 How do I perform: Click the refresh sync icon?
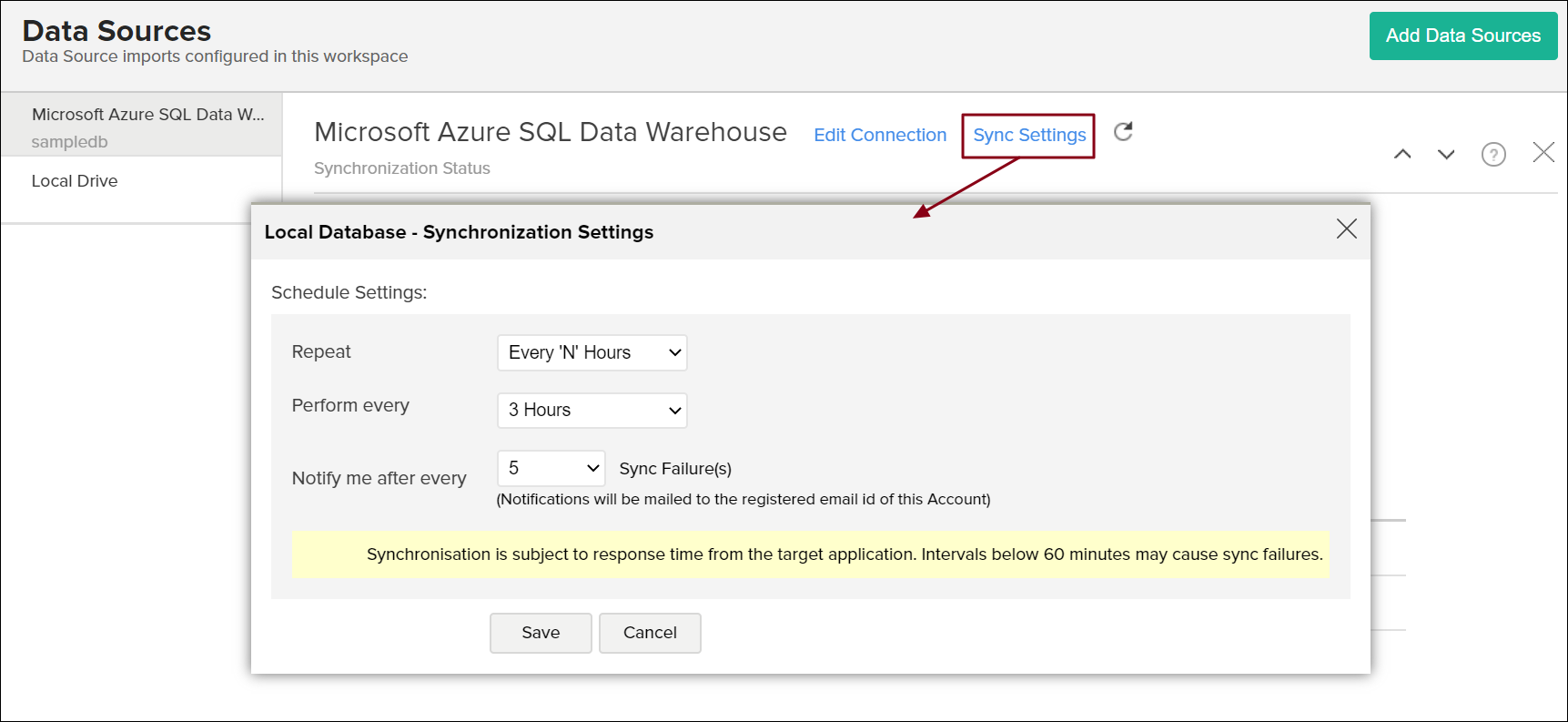[1124, 132]
